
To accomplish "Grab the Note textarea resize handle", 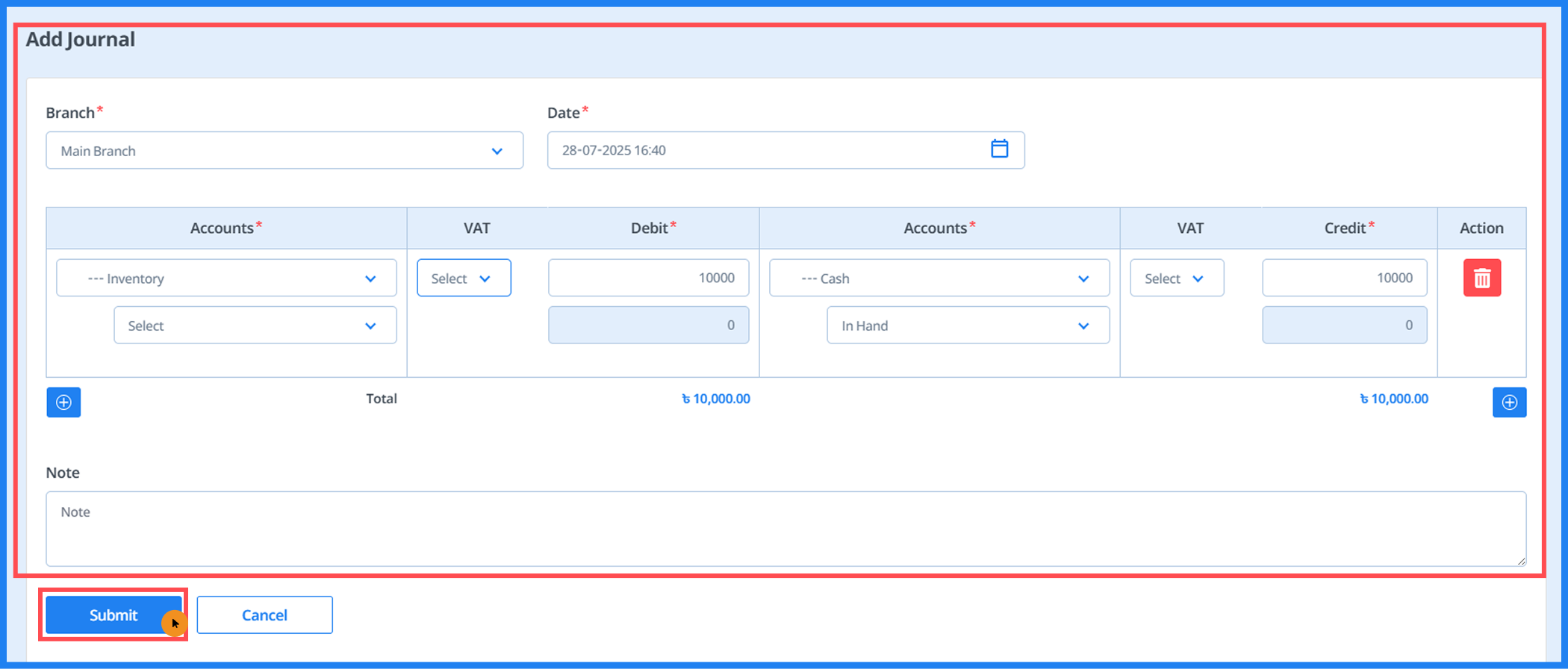I will [x=1520, y=561].
